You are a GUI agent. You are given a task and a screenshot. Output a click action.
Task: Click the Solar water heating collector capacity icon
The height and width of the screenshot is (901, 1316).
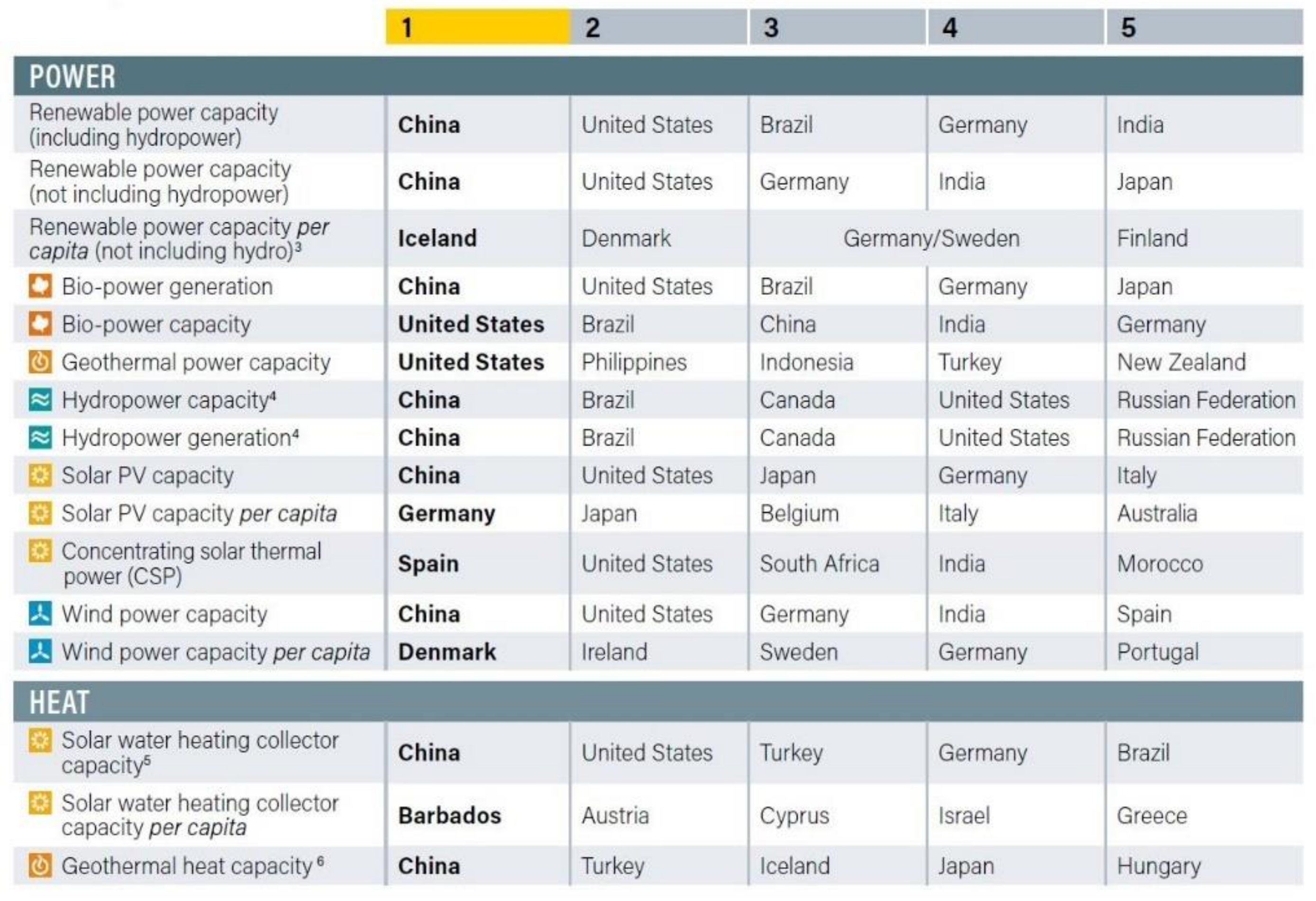point(40,740)
